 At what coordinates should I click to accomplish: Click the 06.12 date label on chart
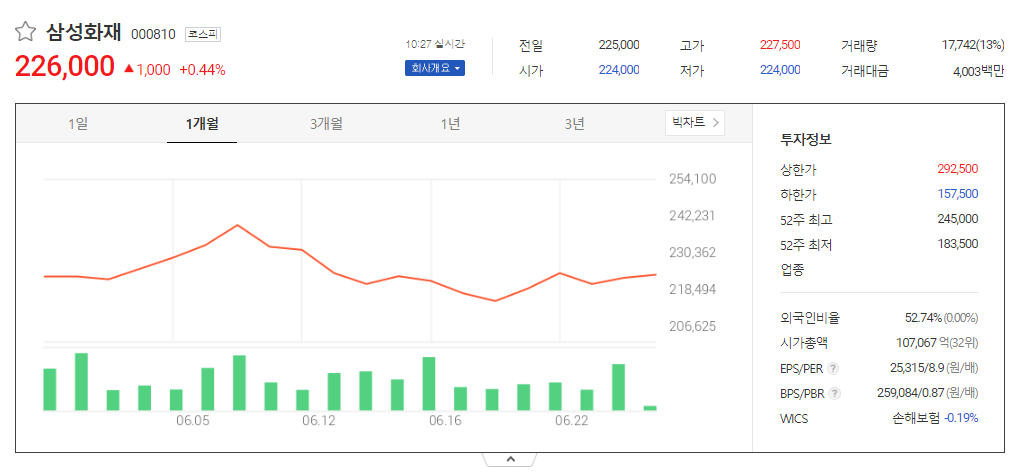click(319, 421)
